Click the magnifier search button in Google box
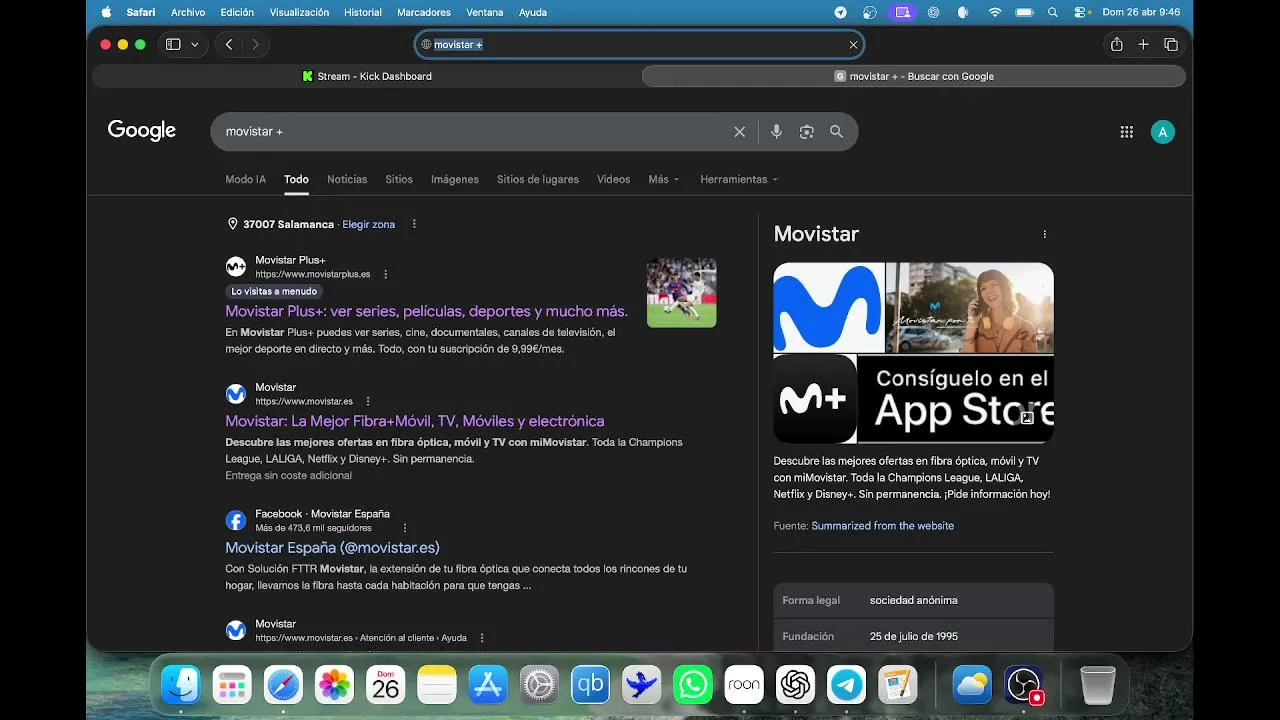The width and height of the screenshot is (1280, 720). coord(837,132)
